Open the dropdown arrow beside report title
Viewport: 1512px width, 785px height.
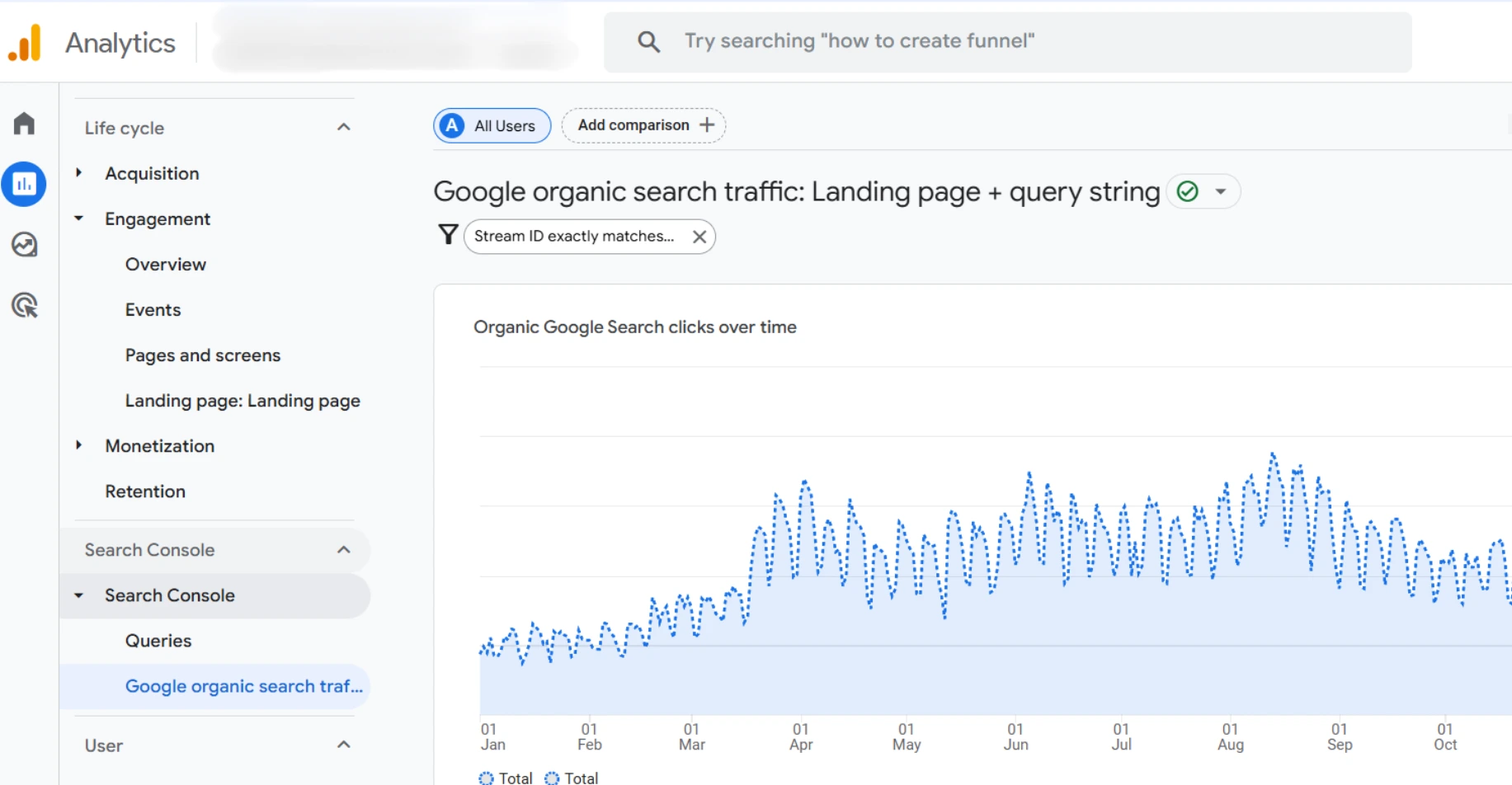coord(1221,191)
